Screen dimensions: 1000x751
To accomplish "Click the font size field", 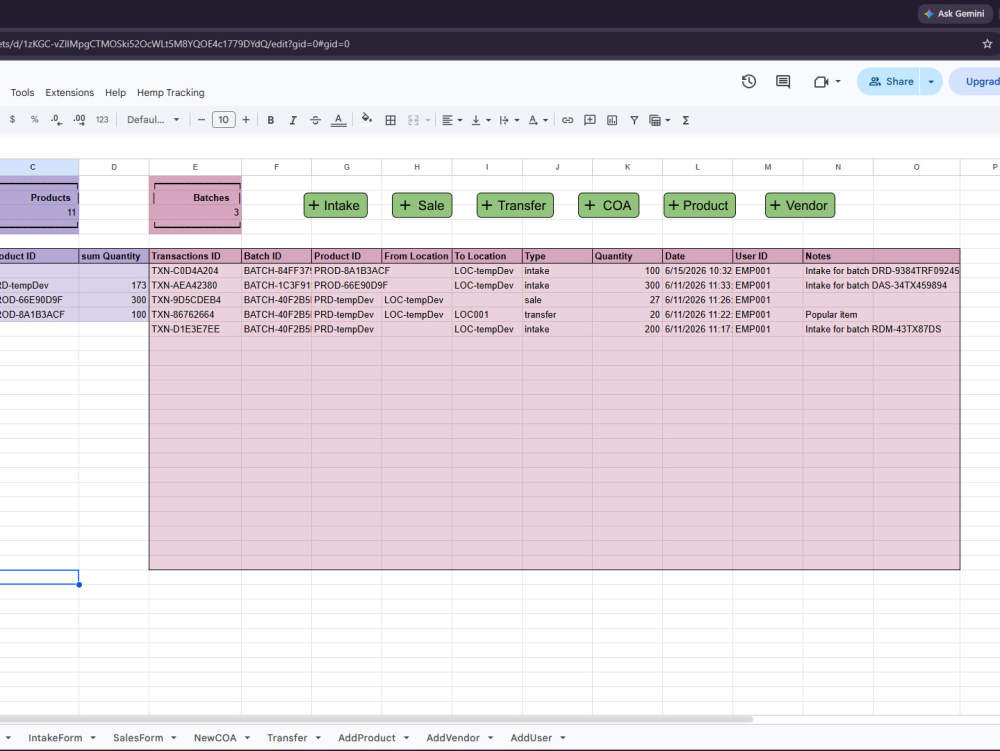I will coord(224,120).
